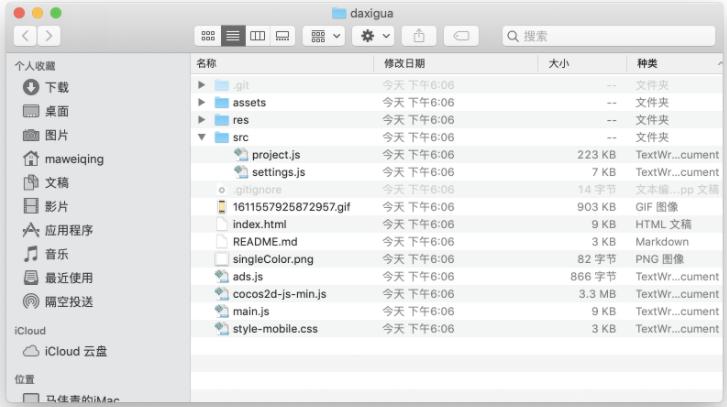Sort by 大小 column header
Image resolution: width=727 pixels, height=407 pixels.
558,63
